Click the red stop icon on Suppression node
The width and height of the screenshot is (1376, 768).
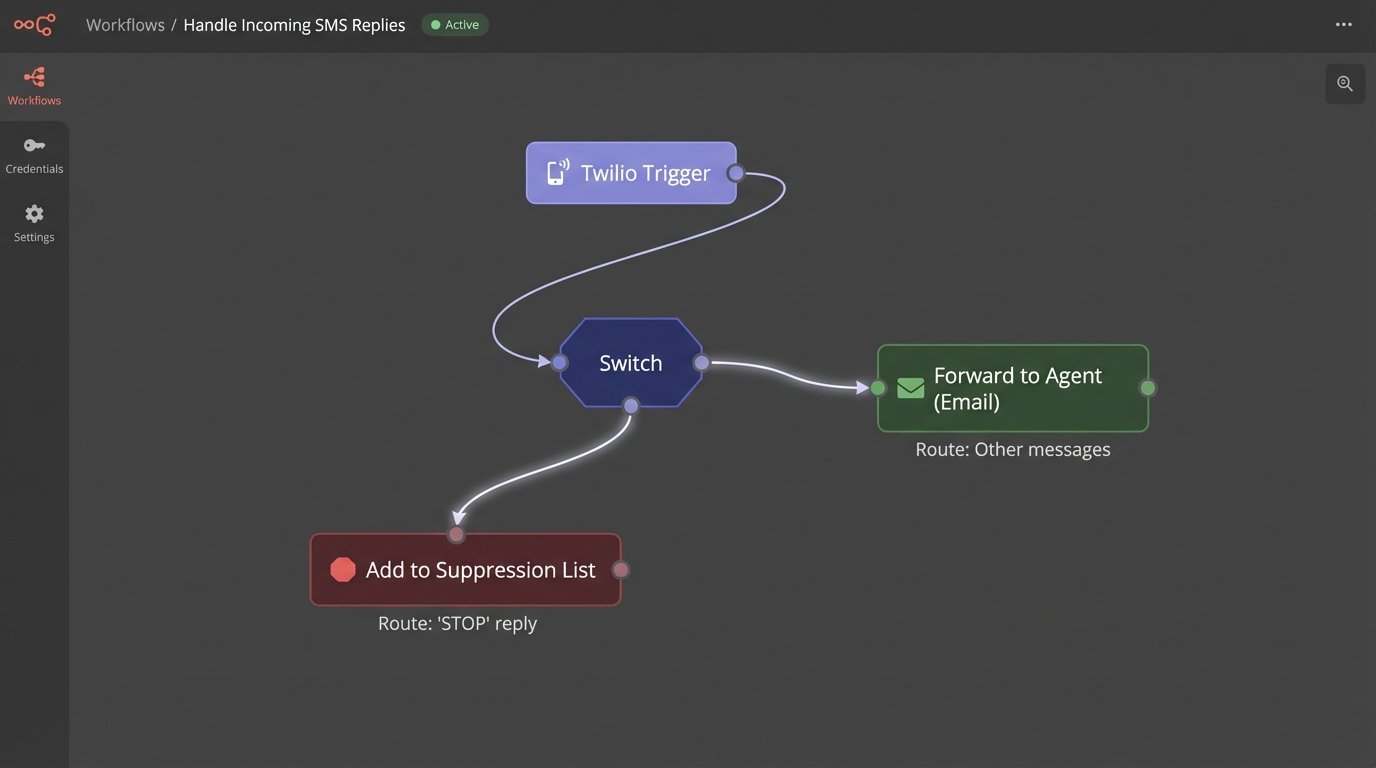pos(343,570)
